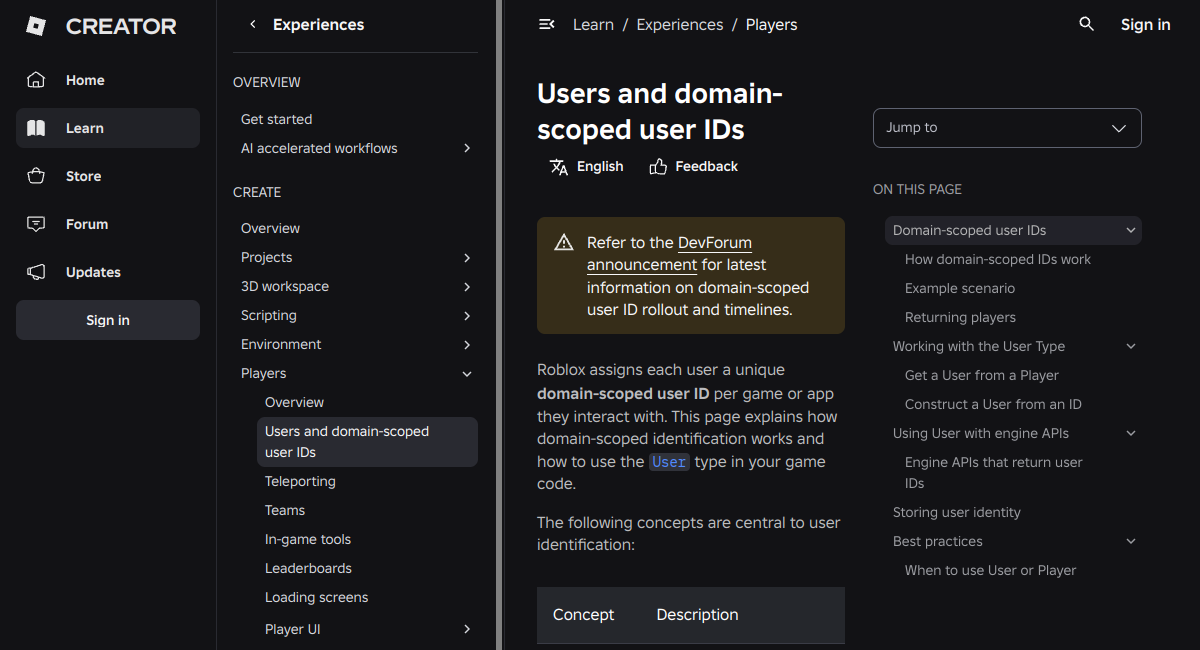This screenshot has height=650, width=1200.
Task: Jump to Returning players section
Action: pyautogui.click(x=960, y=317)
